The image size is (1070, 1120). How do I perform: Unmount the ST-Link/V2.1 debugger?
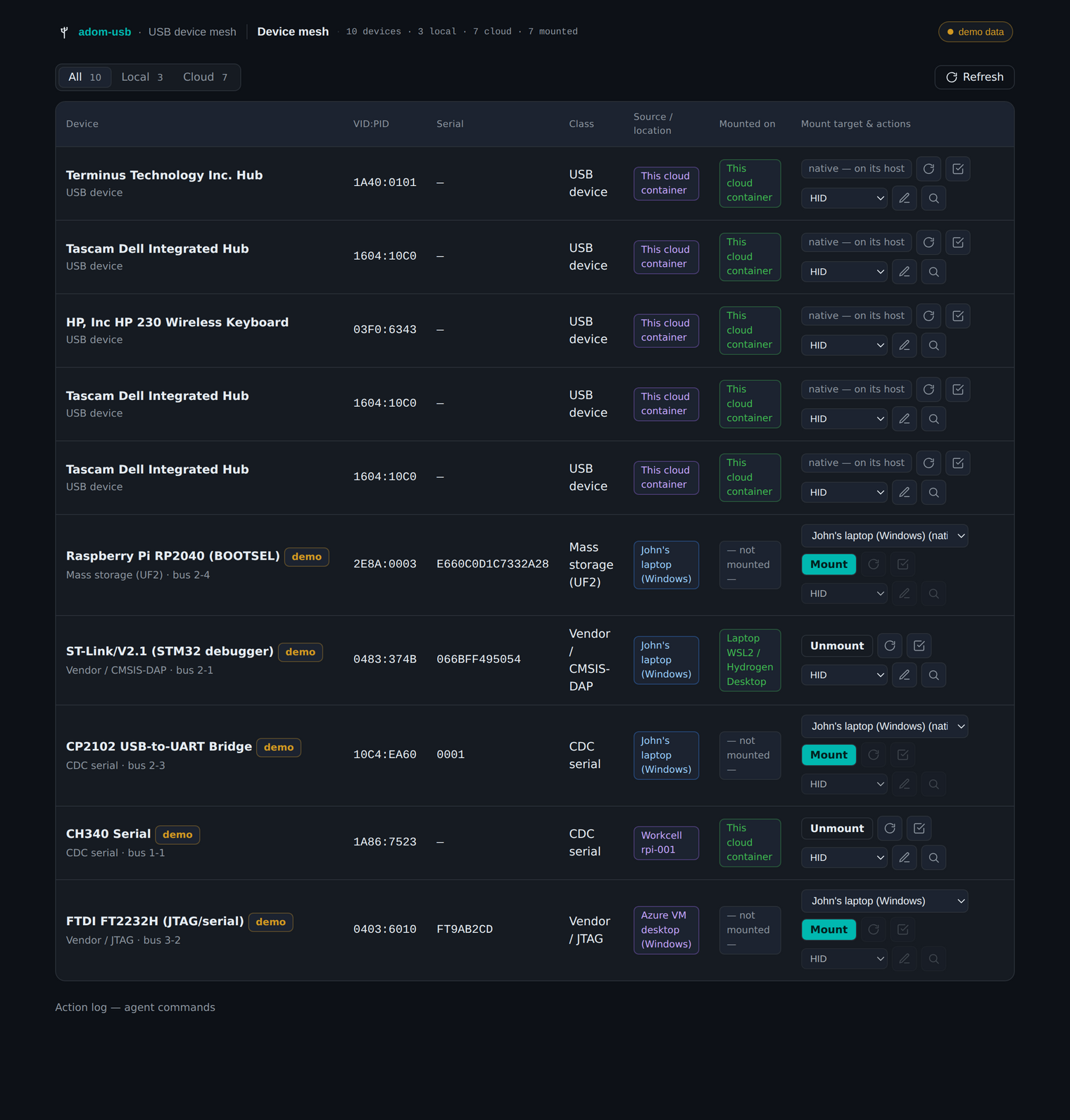pyautogui.click(x=837, y=646)
